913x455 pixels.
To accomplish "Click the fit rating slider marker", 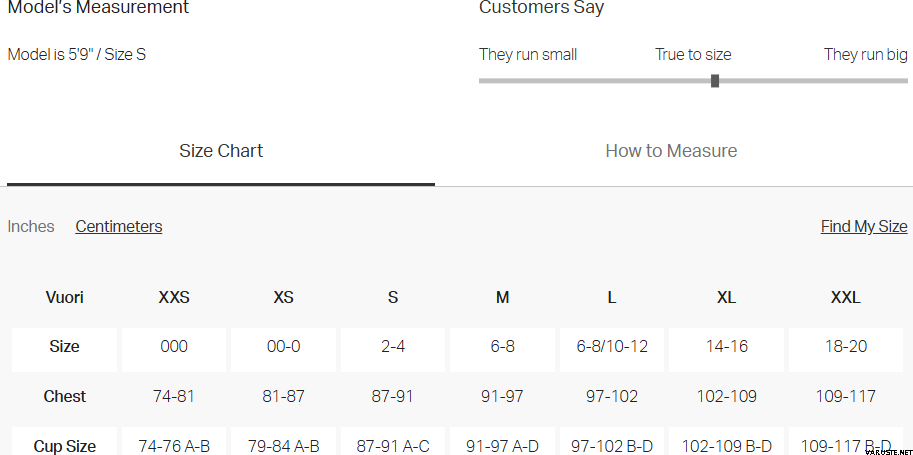I will tap(715, 81).
